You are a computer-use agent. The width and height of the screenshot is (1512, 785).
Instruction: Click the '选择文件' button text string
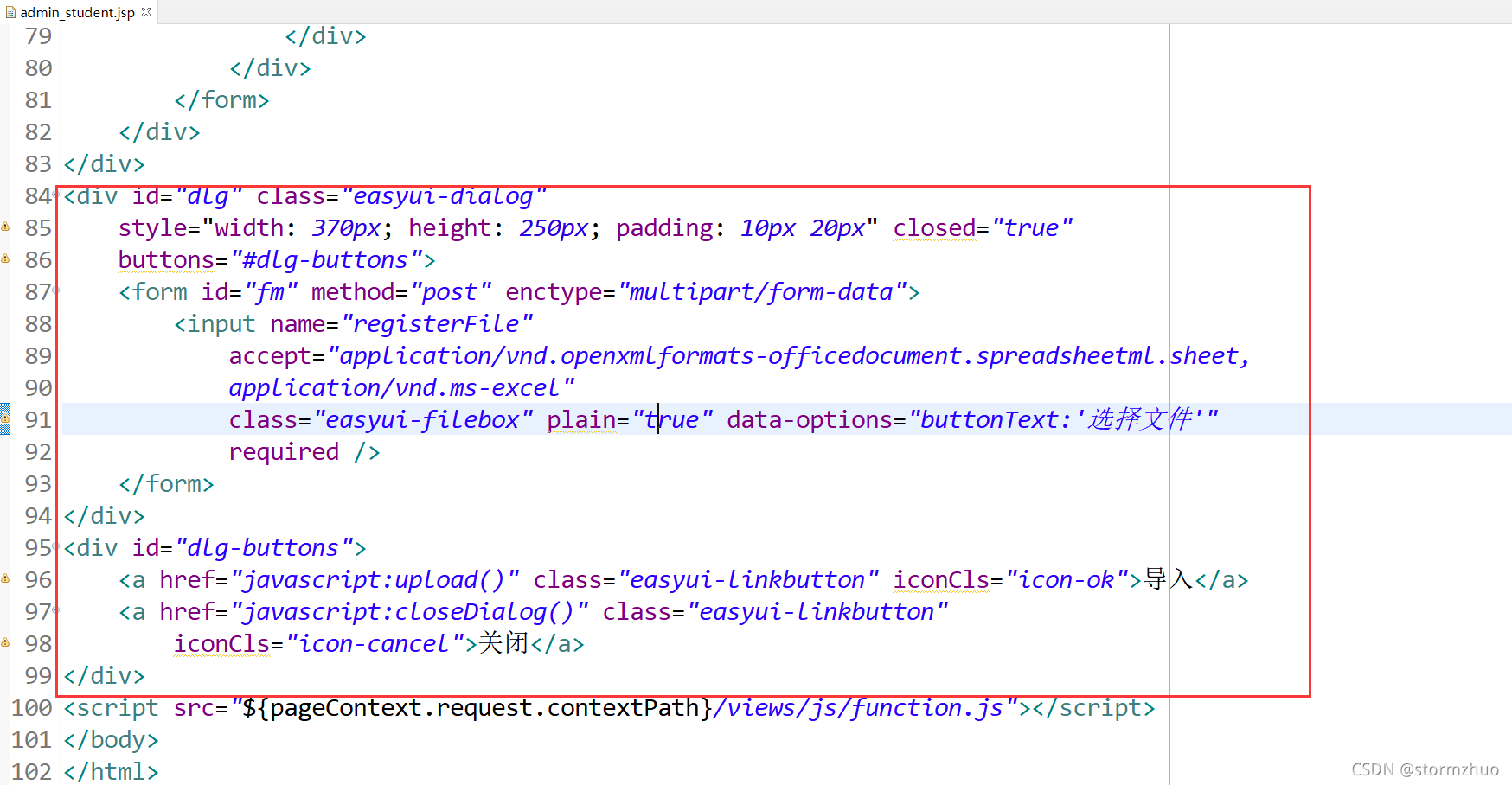click(x=1140, y=420)
